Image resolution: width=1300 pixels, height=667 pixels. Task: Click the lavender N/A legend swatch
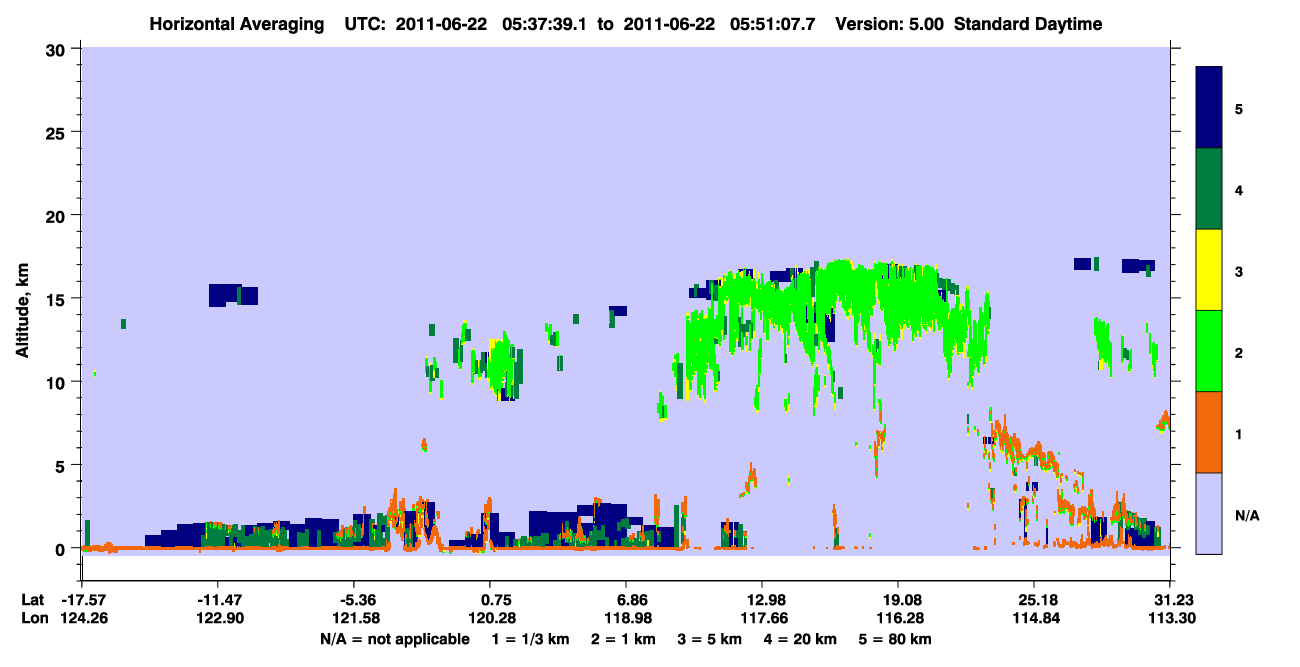click(1209, 512)
